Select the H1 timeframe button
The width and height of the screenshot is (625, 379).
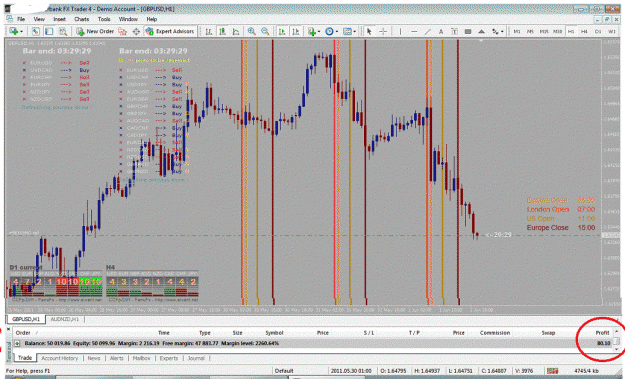[571, 31]
